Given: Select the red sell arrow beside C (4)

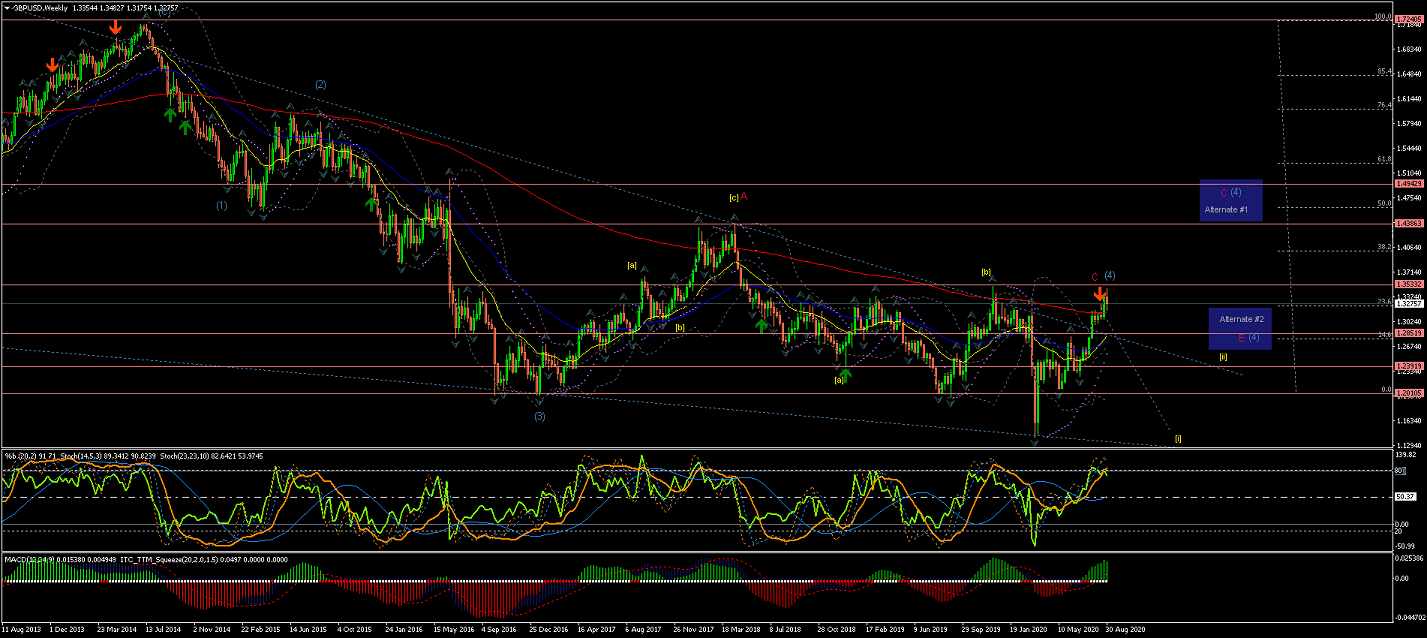Looking at the screenshot, I should 1100,294.
